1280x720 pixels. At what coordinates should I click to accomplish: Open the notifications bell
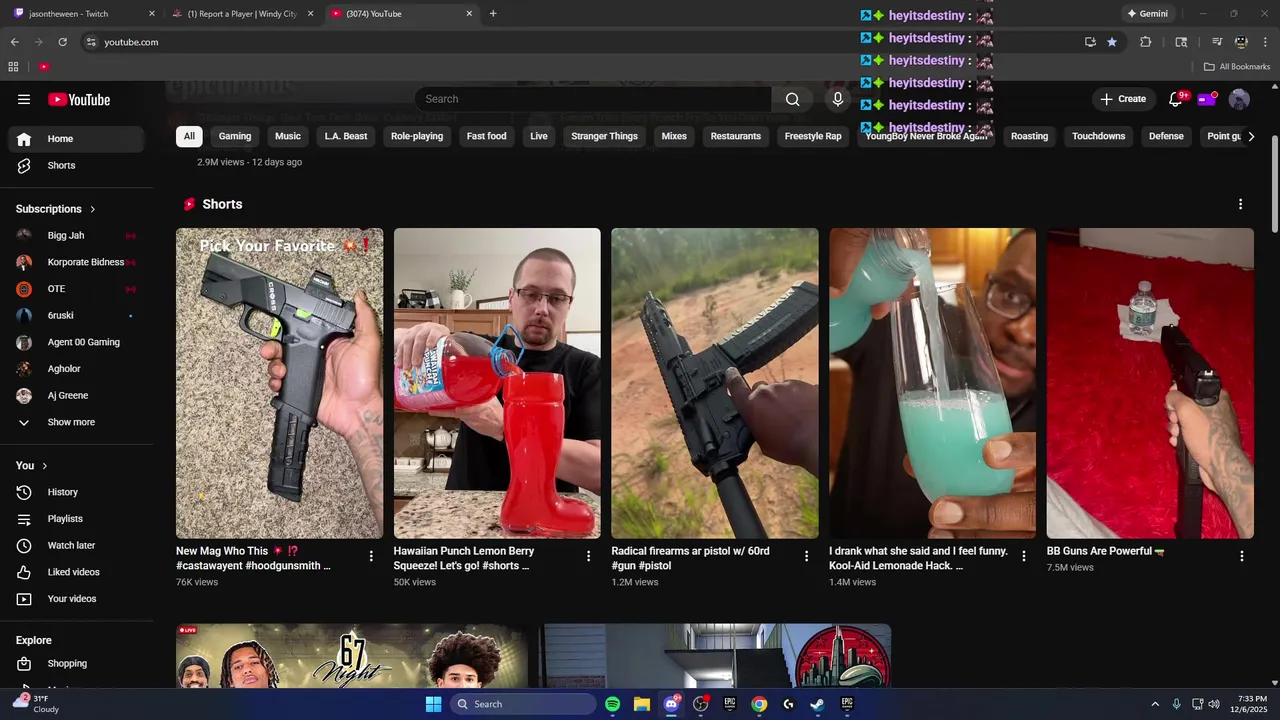pos(1176,99)
